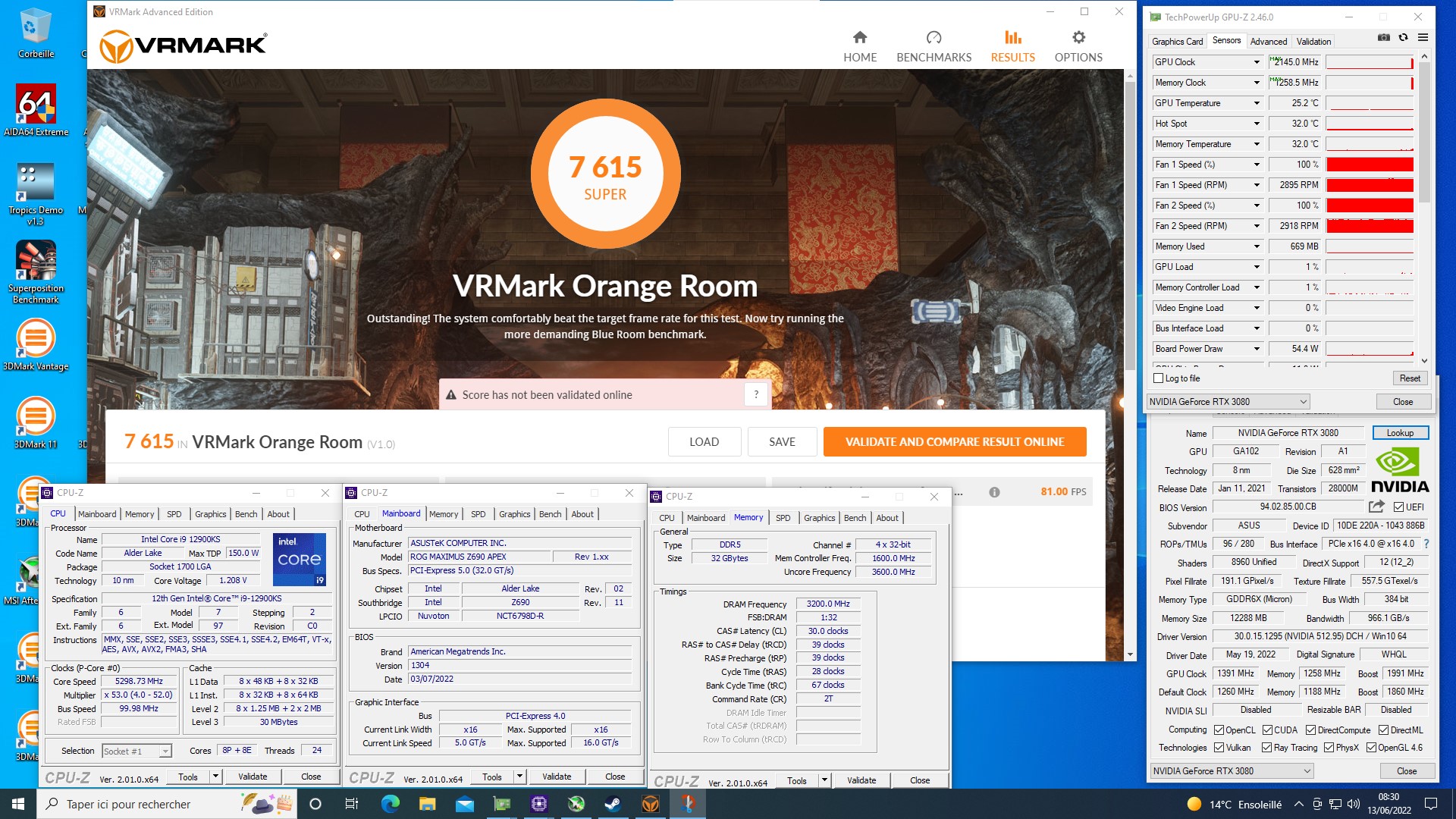The height and width of the screenshot is (819, 1456).
Task: Open the VRMark OPTIONS gear
Action: click(x=1078, y=47)
